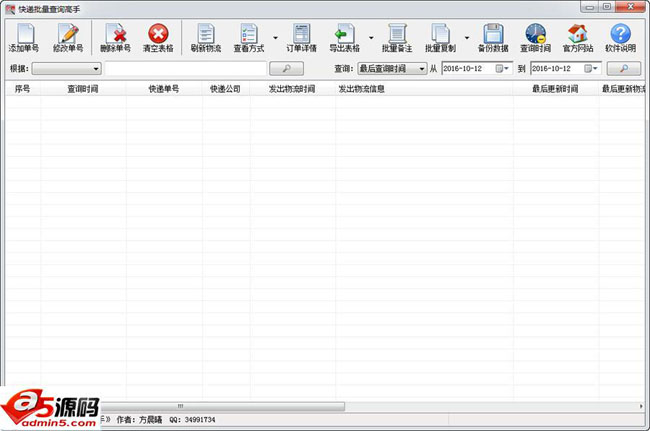650x431 pixels.
Task: Click the 查询时间 clock icon
Action: pos(536,38)
